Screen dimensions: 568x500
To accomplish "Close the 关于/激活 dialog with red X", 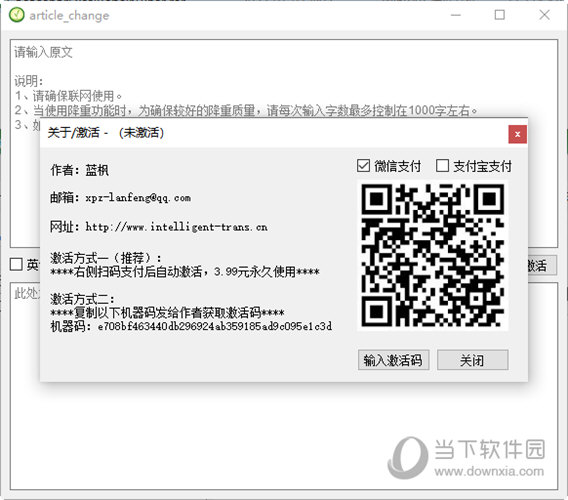I will 517,134.
